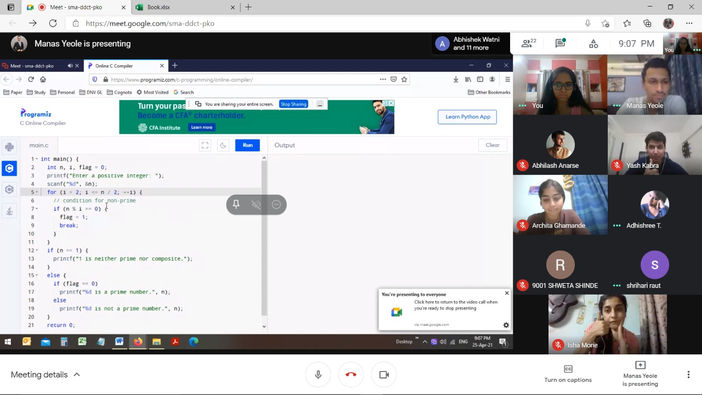702x395 pixels.
Task: Click the Run button in Programiz
Action: click(x=248, y=145)
